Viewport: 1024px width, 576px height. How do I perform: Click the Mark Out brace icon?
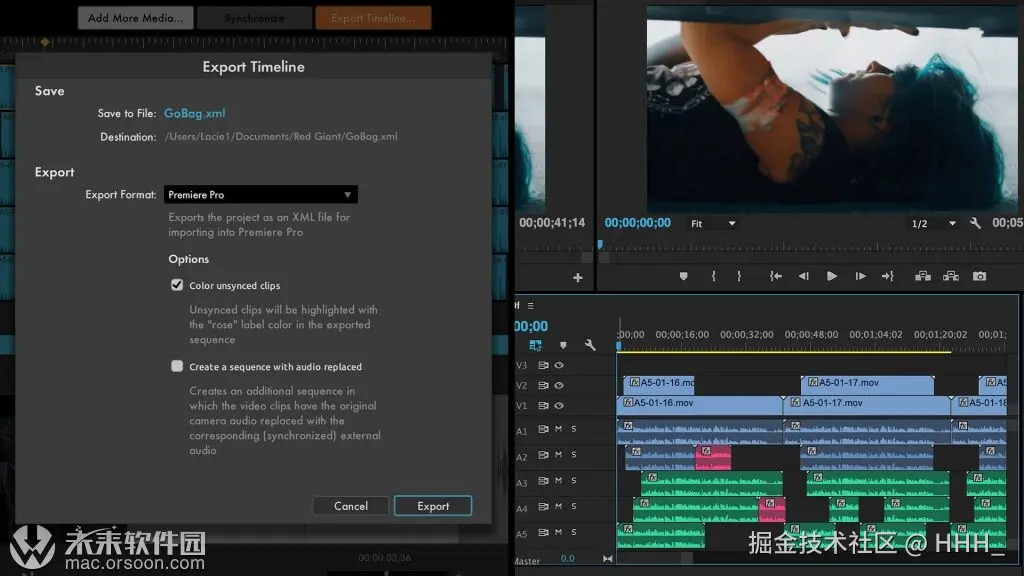point(739,276)
